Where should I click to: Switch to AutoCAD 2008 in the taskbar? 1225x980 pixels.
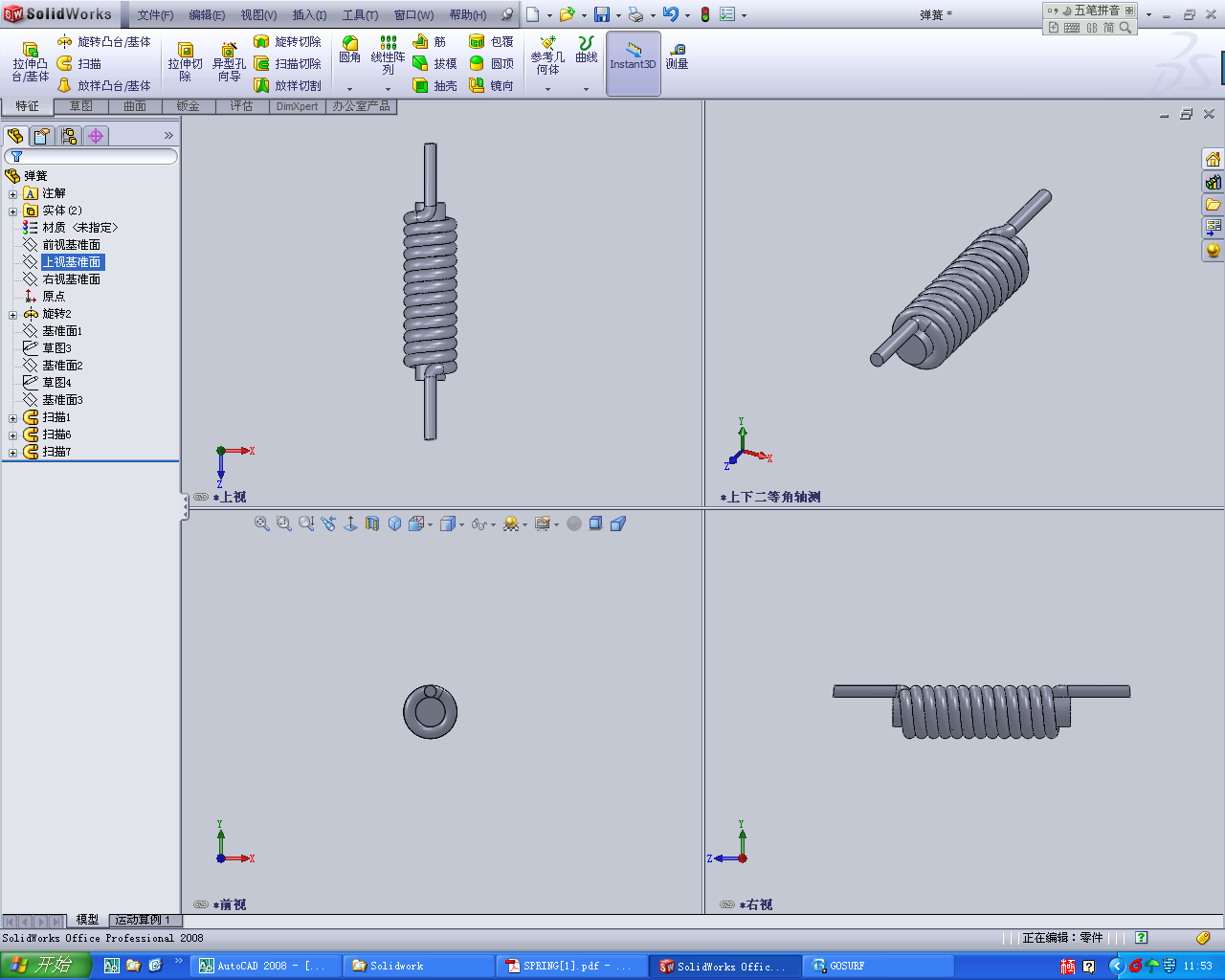(264, 966)
